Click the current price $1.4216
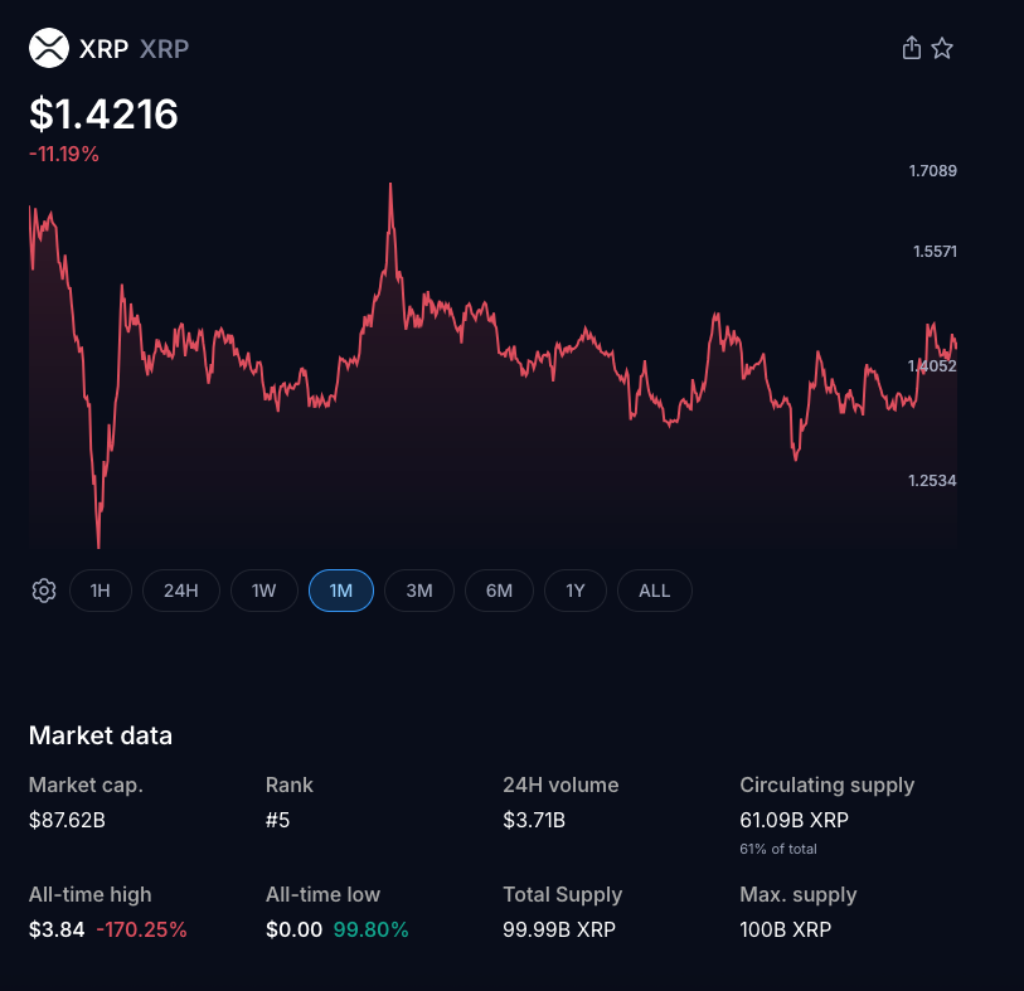 [103, 115]
